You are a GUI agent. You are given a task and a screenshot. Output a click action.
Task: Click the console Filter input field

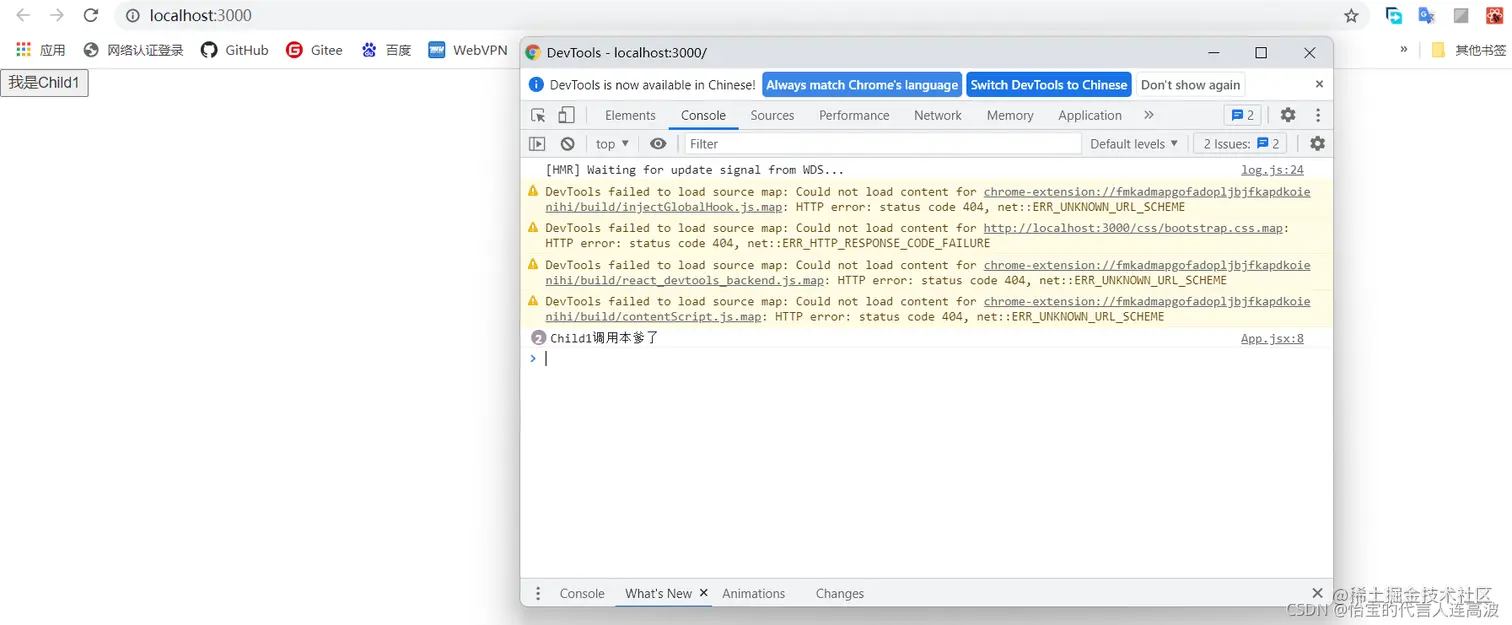883,144
